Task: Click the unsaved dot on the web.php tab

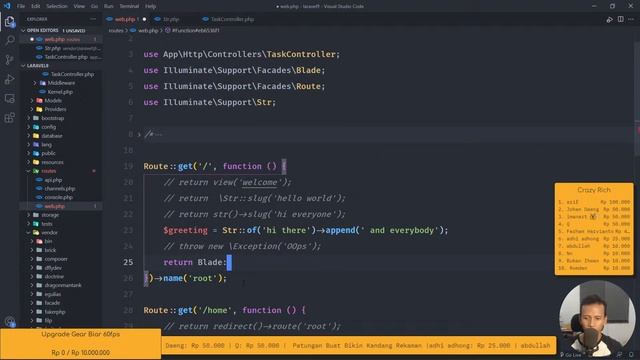Action: click(x=144, y=19)
